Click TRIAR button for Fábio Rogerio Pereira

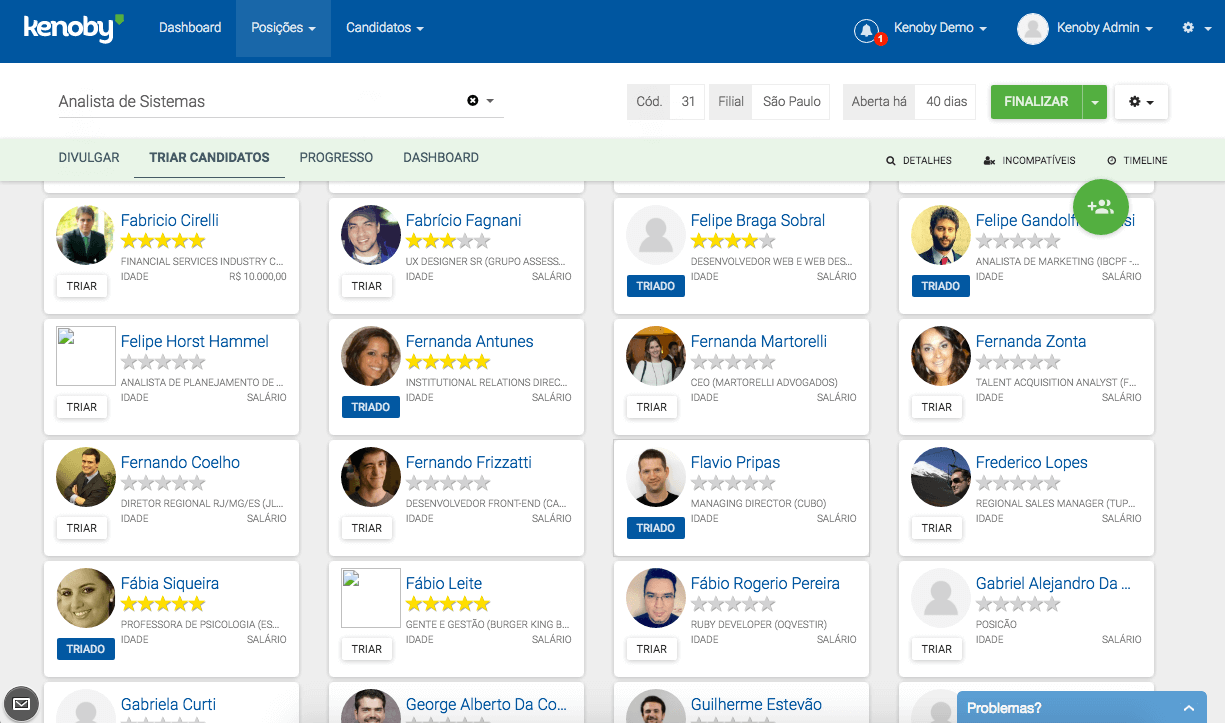[x=652, y=649]
